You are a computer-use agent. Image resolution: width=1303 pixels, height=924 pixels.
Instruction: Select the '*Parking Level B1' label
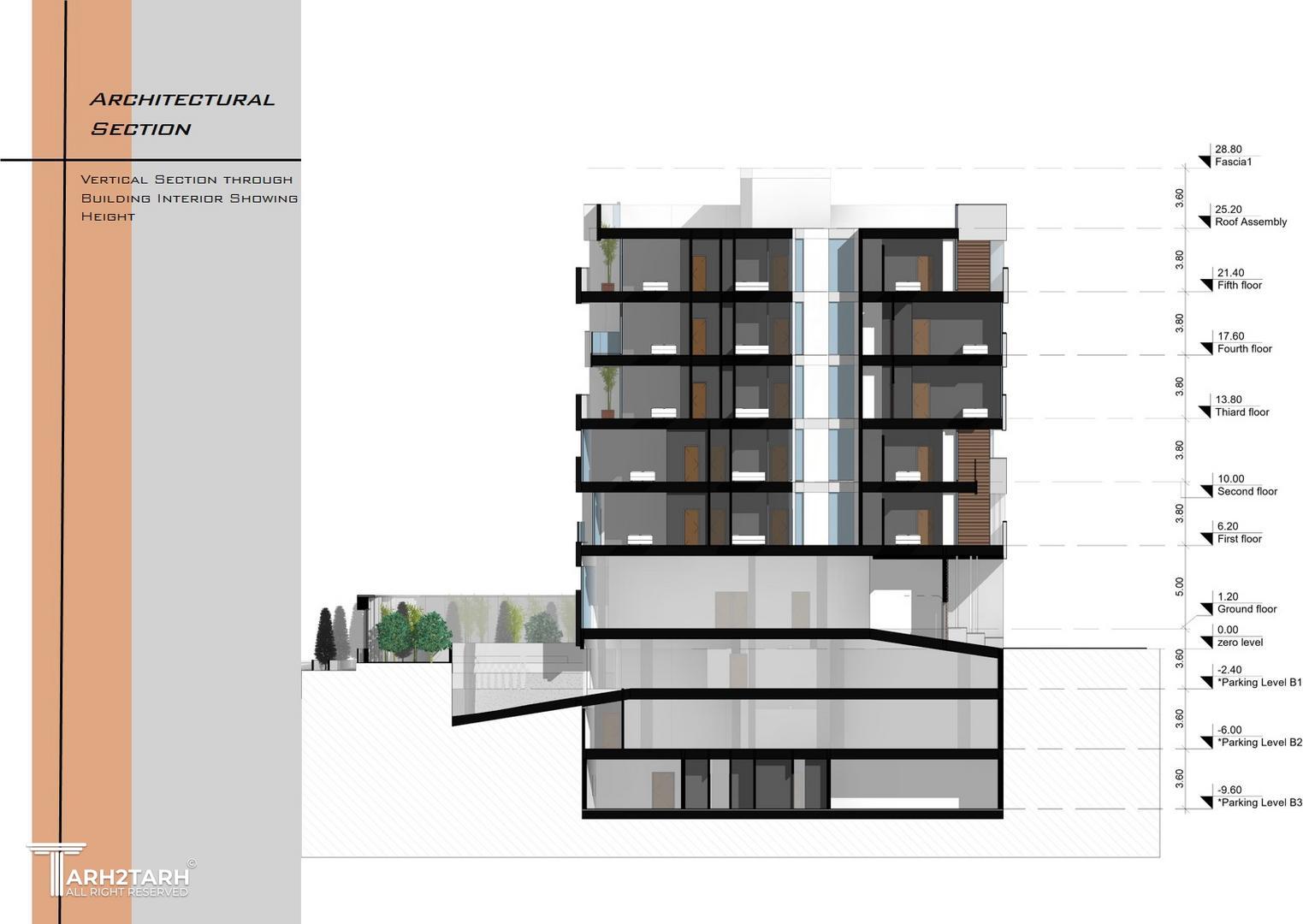[1259, 683]
